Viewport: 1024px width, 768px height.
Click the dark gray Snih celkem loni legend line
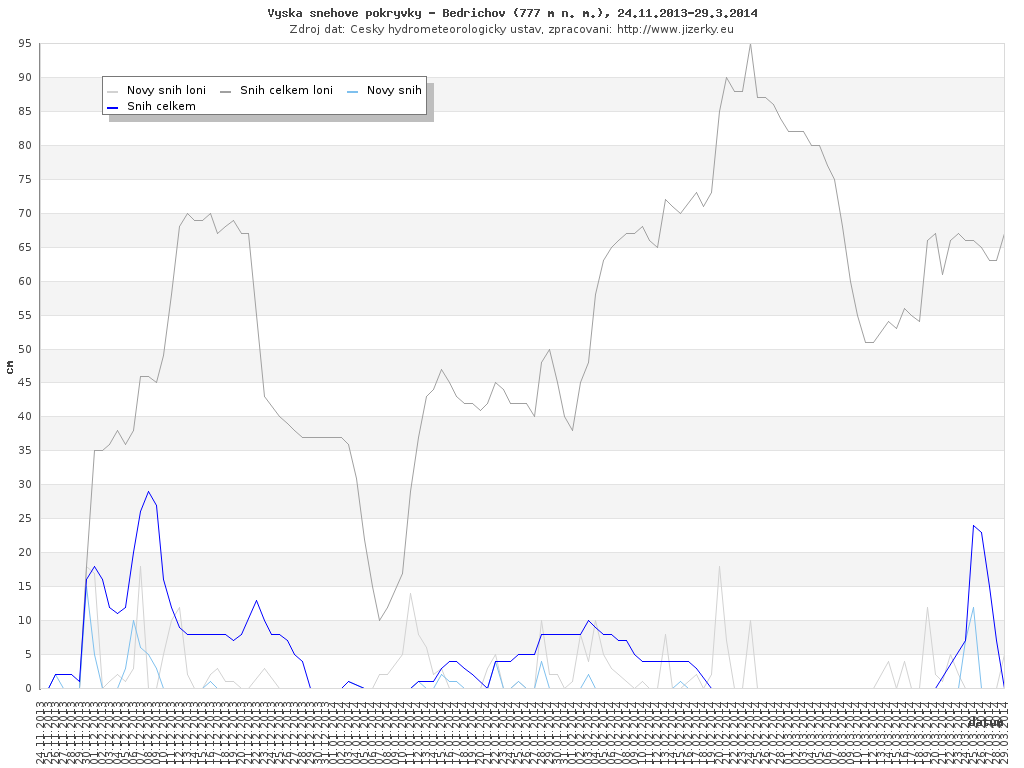pyautogui.click(x=226, y=91)
